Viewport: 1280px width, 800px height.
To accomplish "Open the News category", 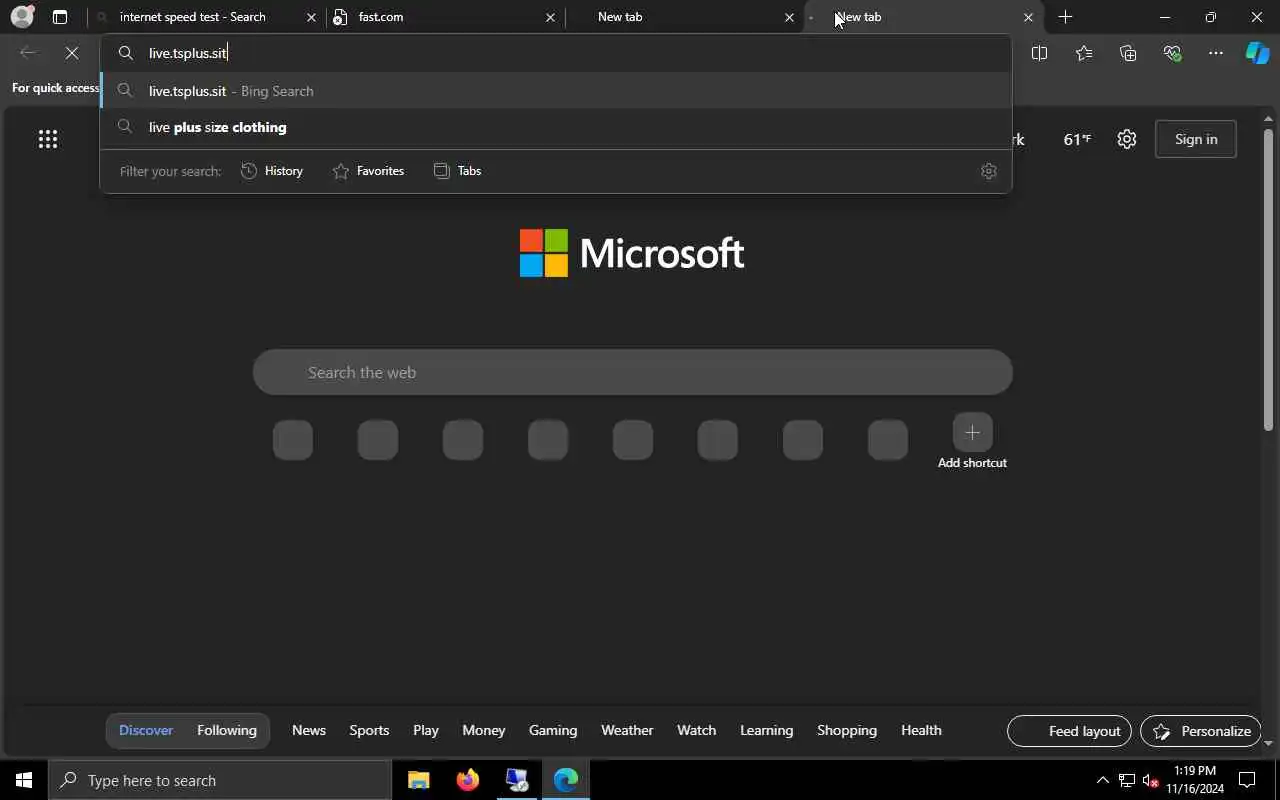I will (309, 730).
